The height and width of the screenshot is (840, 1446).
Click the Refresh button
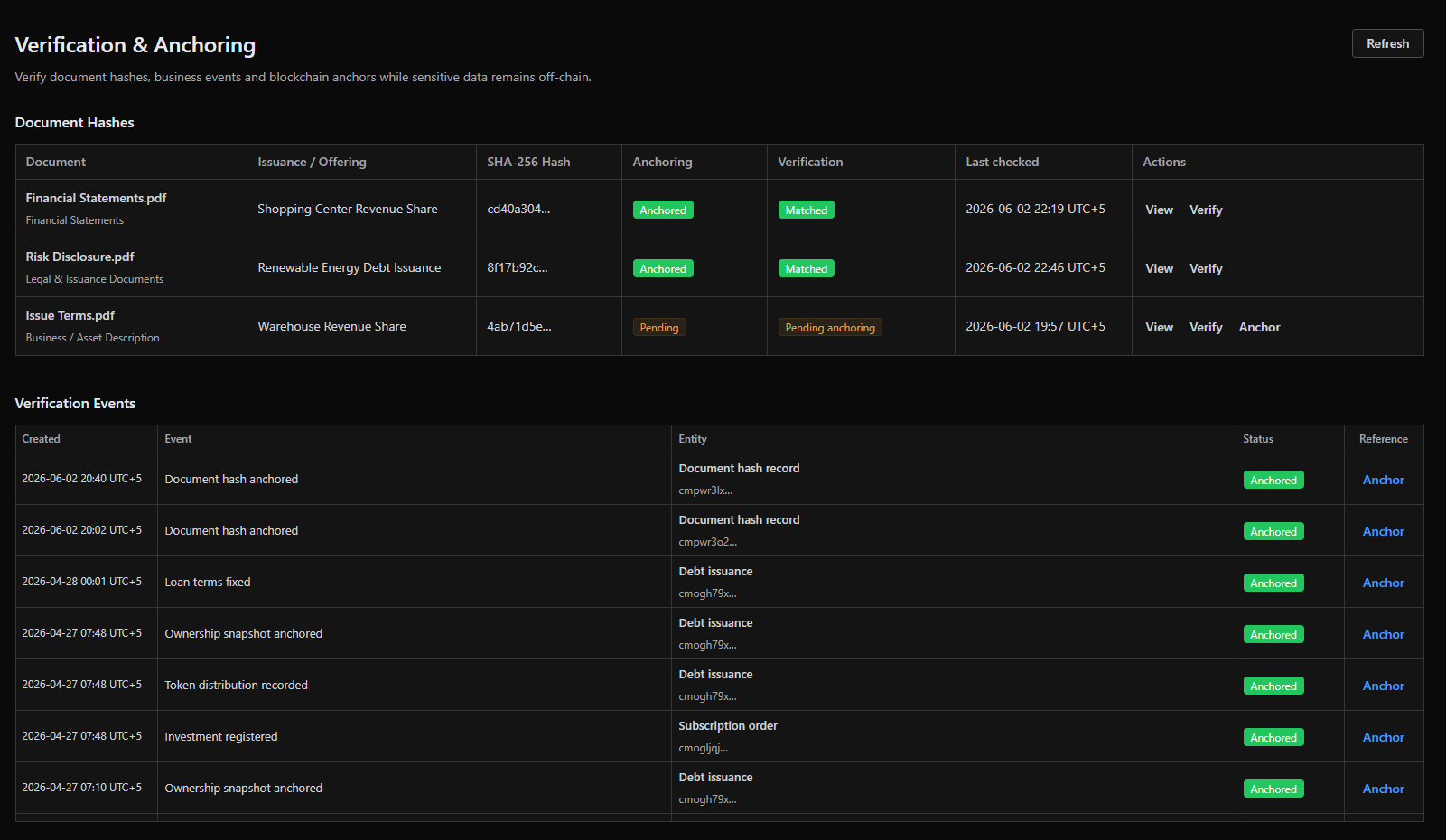(1387, 43)
